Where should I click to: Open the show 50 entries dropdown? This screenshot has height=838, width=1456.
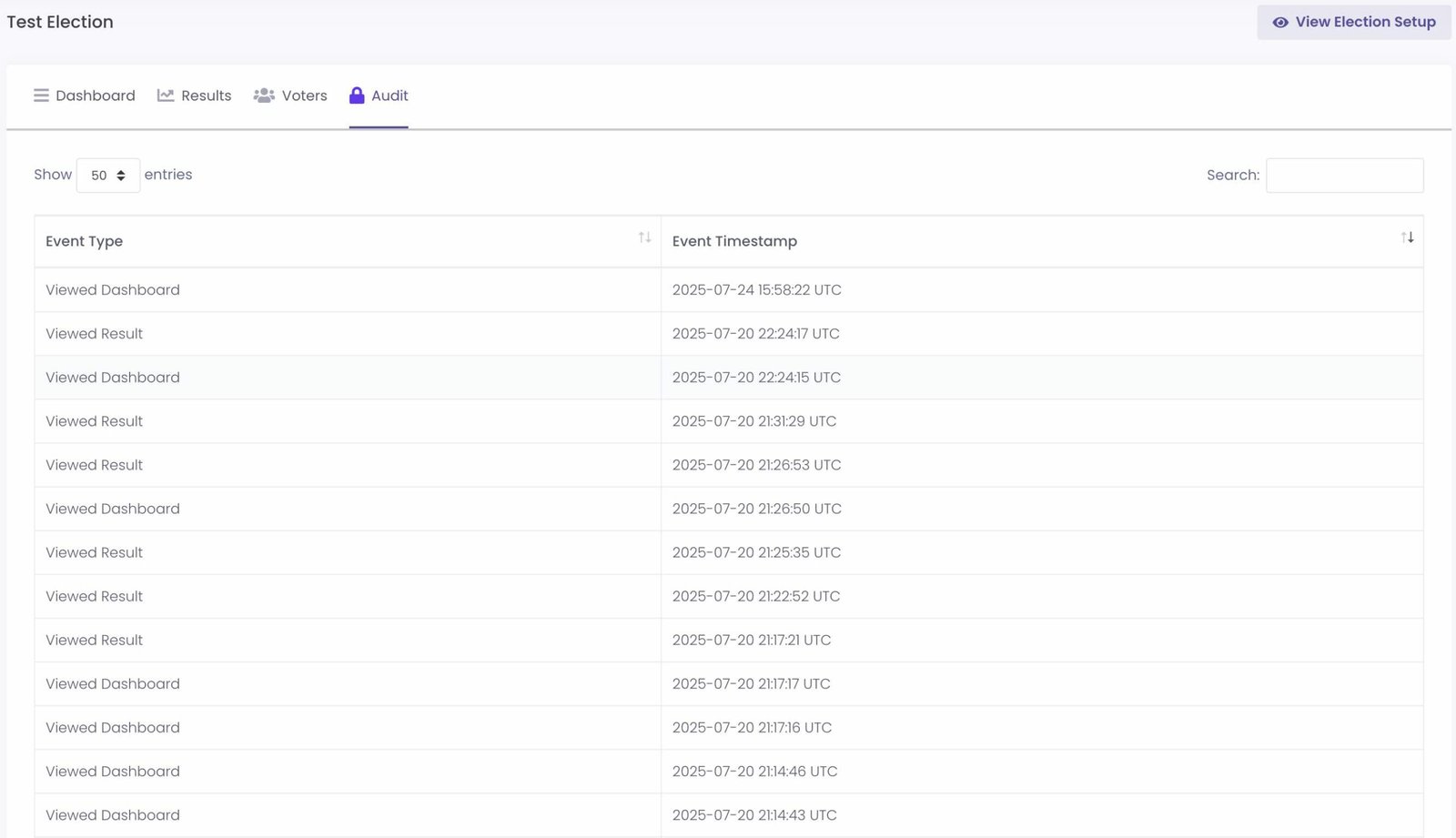pos(108,176)
